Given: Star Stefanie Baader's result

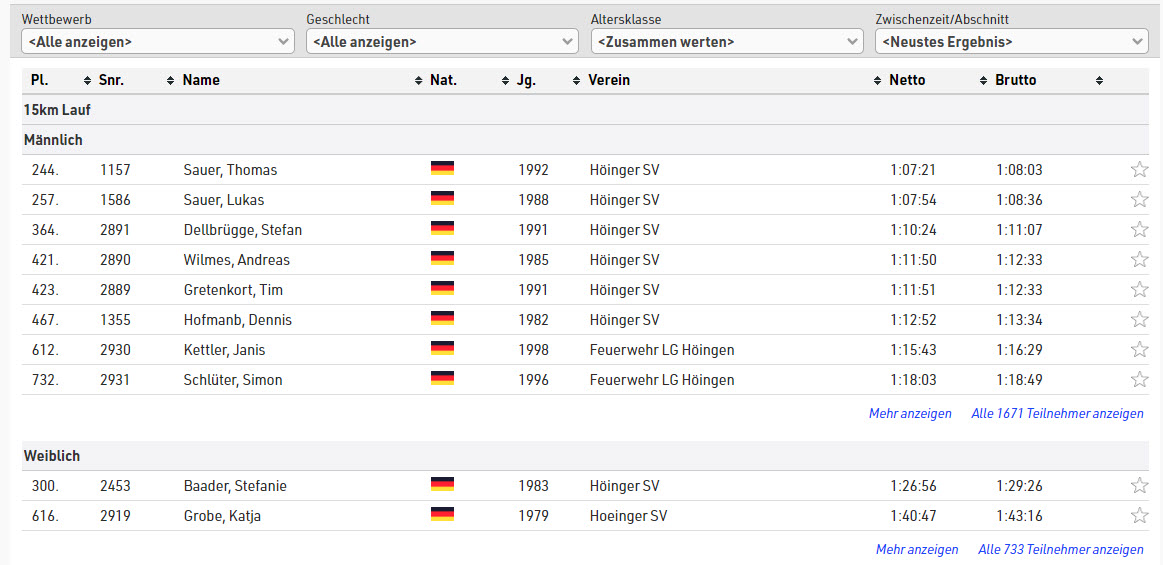Looking at the screenshot, I should [1139, 486].
